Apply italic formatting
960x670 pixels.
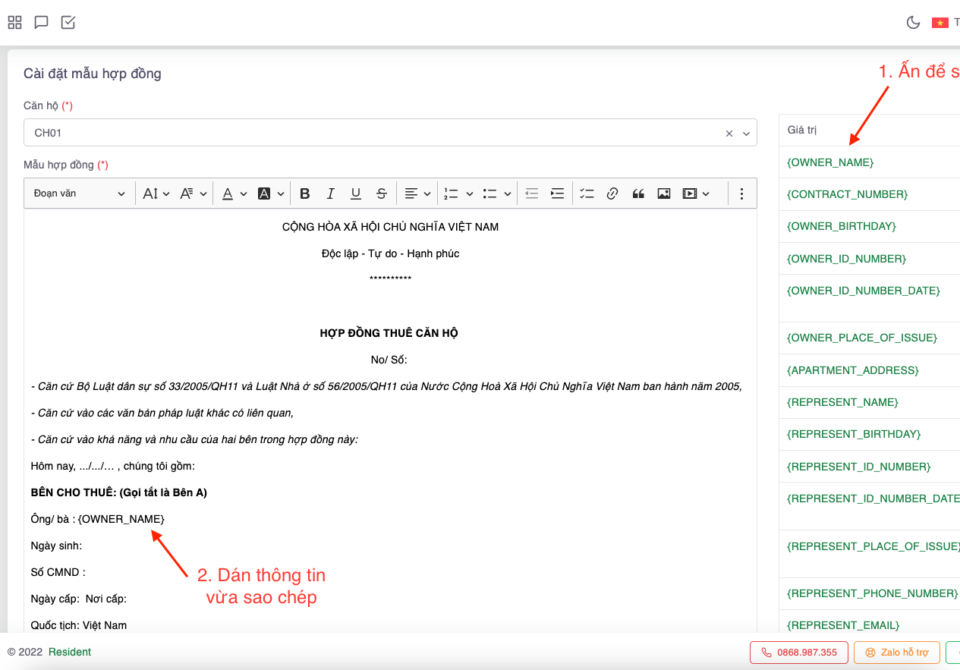[330, 194]
